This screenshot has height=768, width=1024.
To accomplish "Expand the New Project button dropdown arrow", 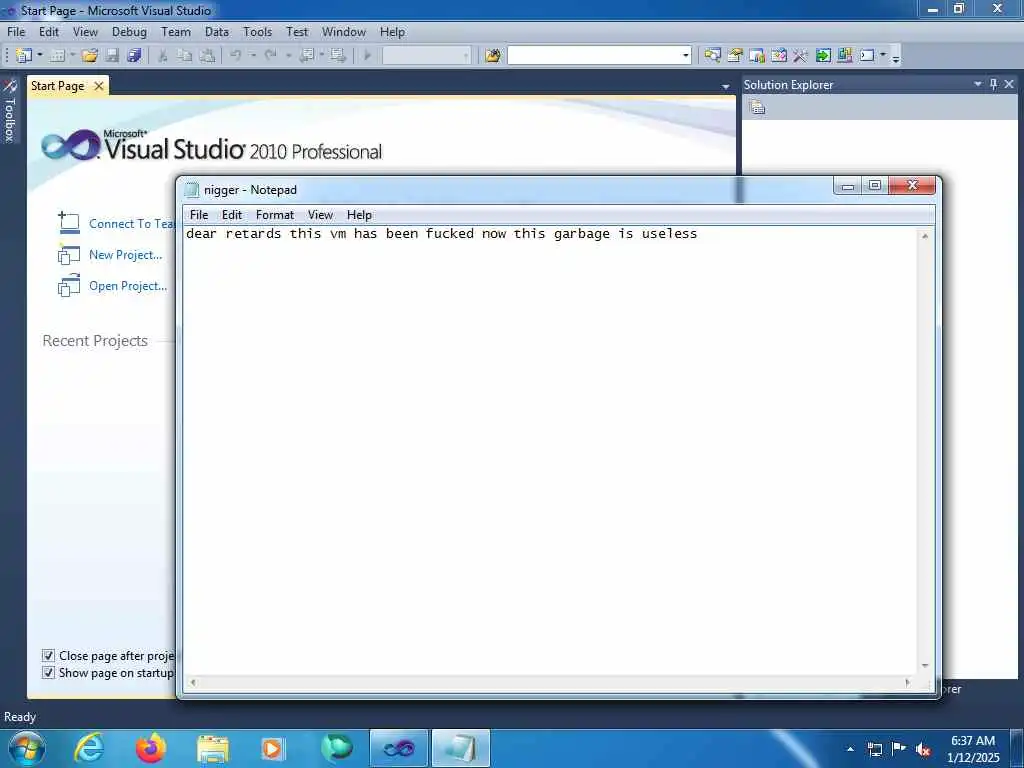I will coord(40,56).
